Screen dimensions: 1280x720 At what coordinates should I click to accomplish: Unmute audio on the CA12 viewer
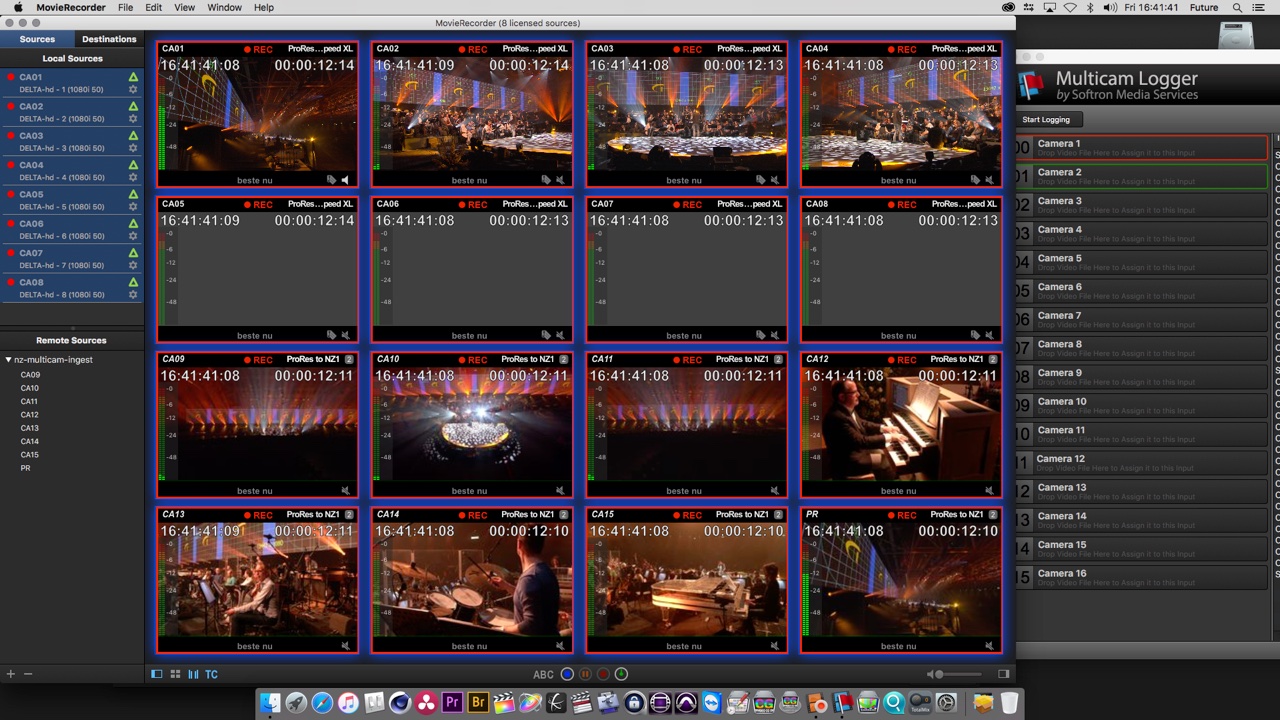tap(989, 491)
